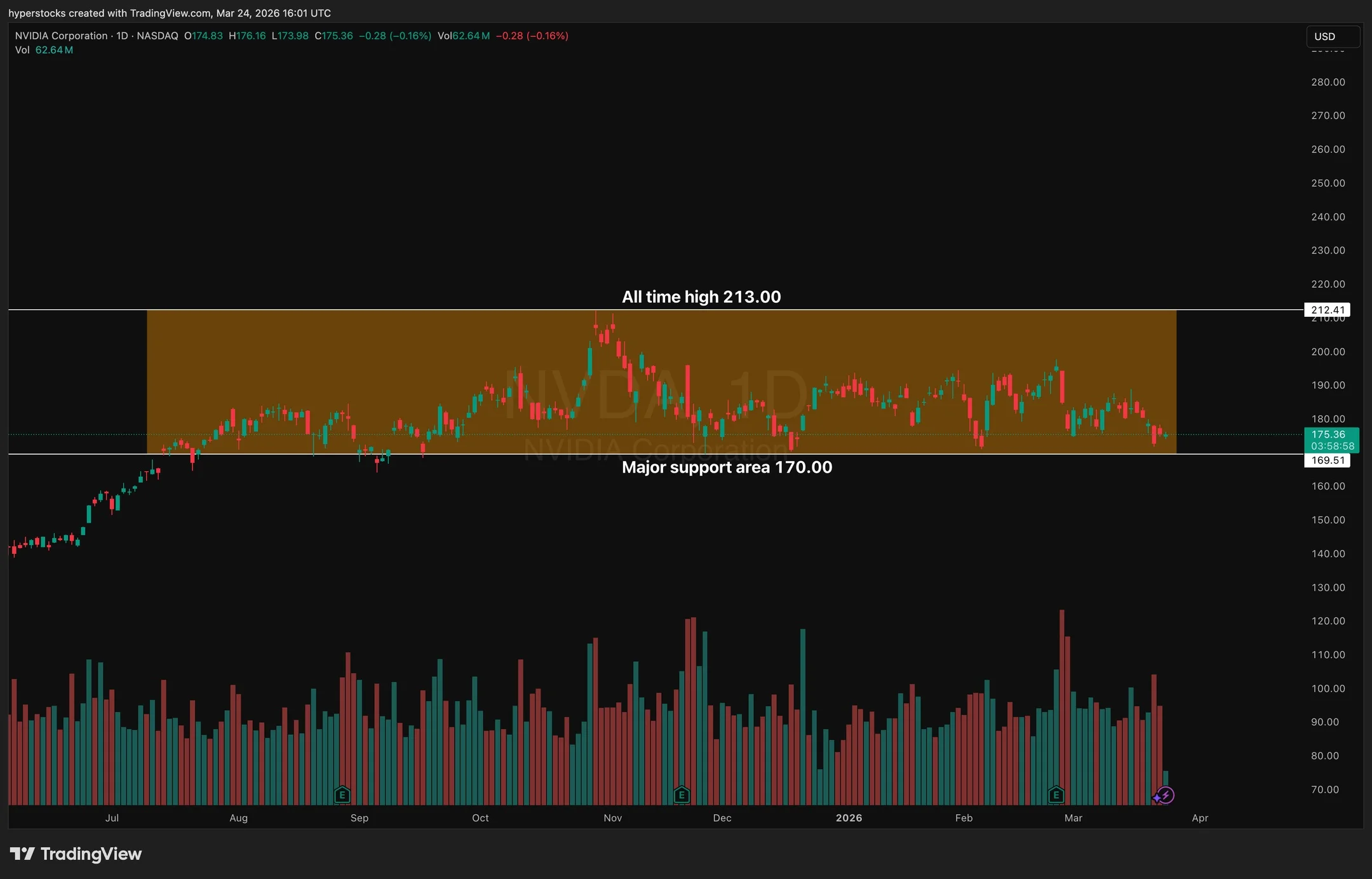Click the open value O174.83 in legend
This screenshot has width=1372, height=879.
point(203,36)
